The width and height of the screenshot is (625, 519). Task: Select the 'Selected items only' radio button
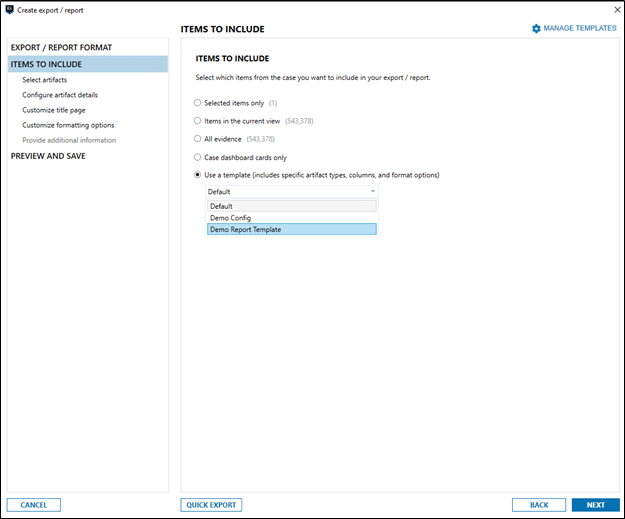[197, 103]
